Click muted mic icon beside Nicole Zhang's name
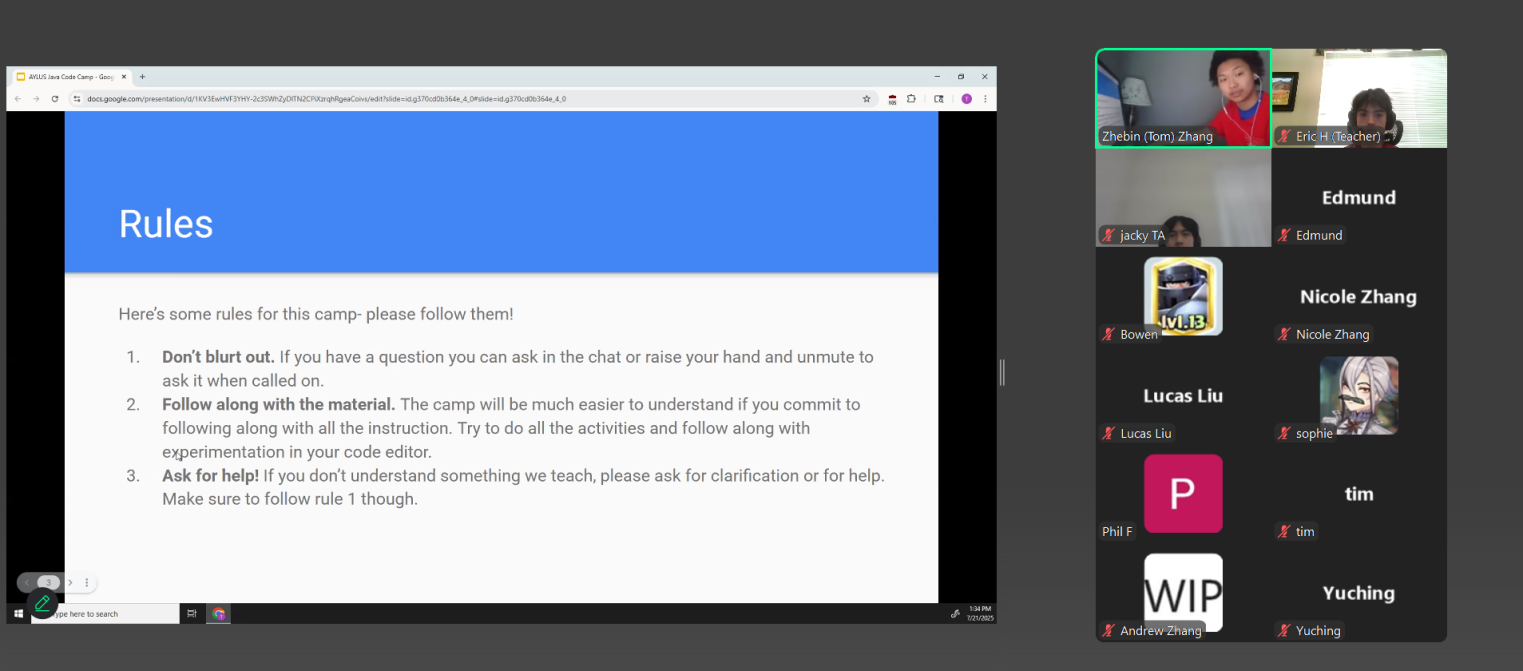 [1284, 335]
